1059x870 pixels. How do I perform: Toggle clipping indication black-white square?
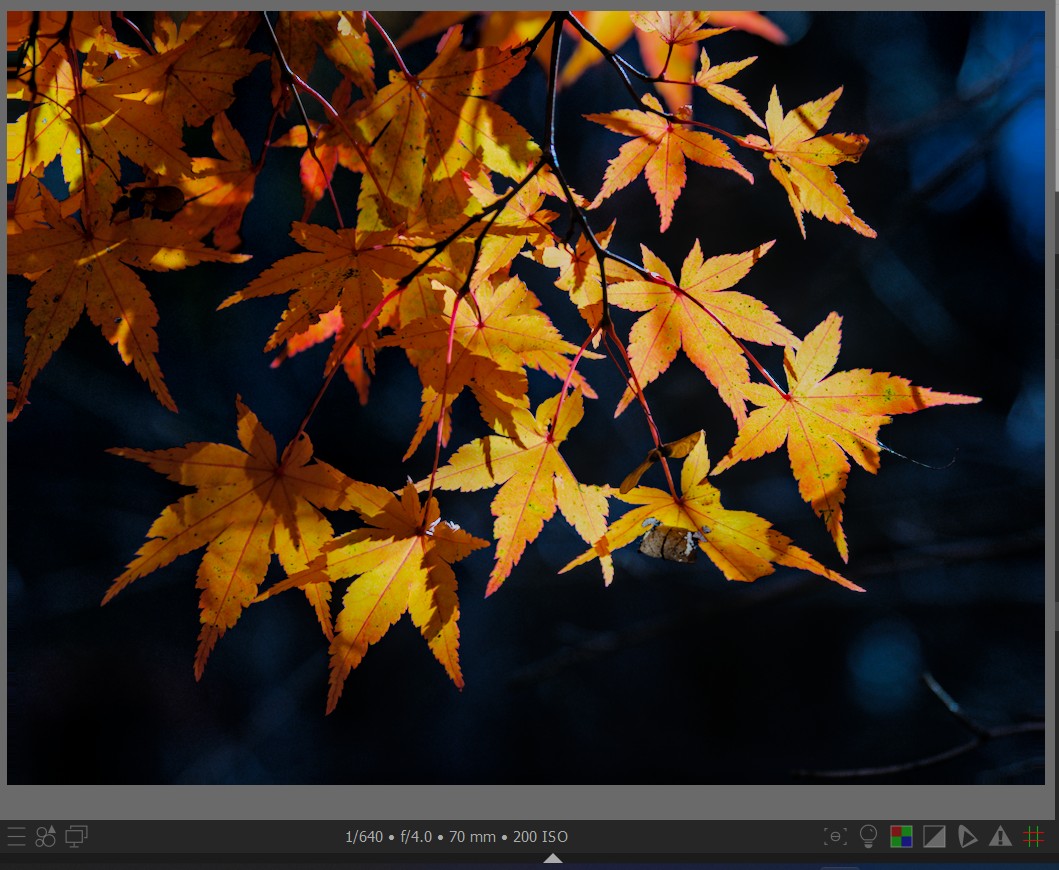click(x=934, y=836)
